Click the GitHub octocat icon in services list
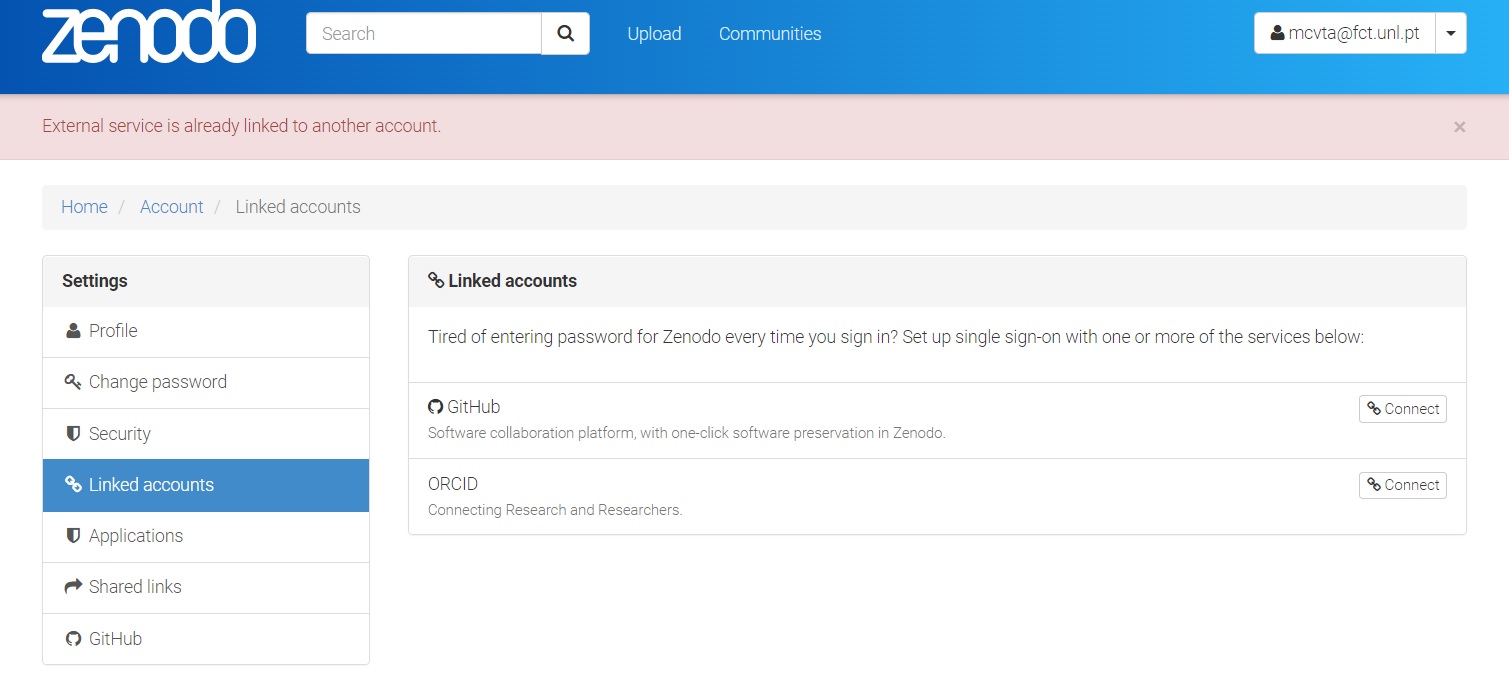Viewport: 1509px width, 677px height. [435, 406]
